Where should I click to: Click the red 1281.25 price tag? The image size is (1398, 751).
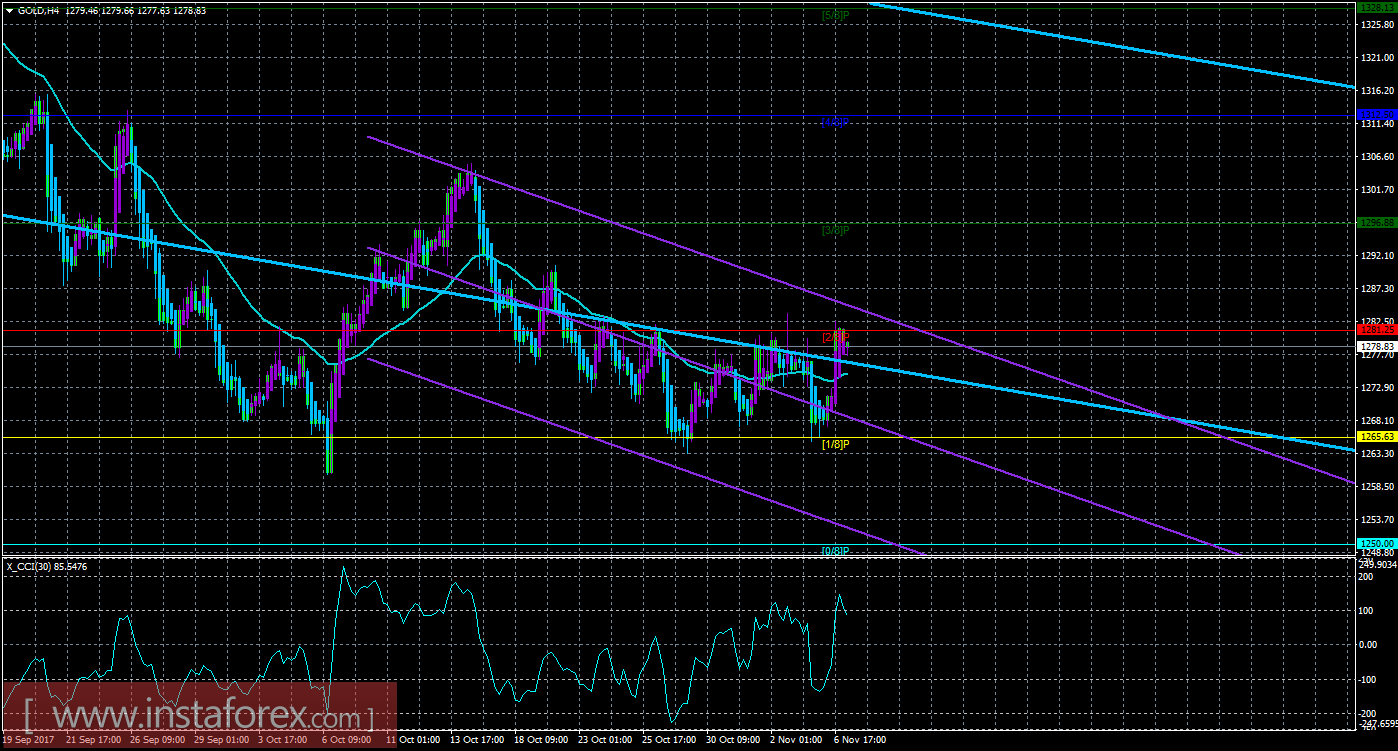tap(1377, 329)
